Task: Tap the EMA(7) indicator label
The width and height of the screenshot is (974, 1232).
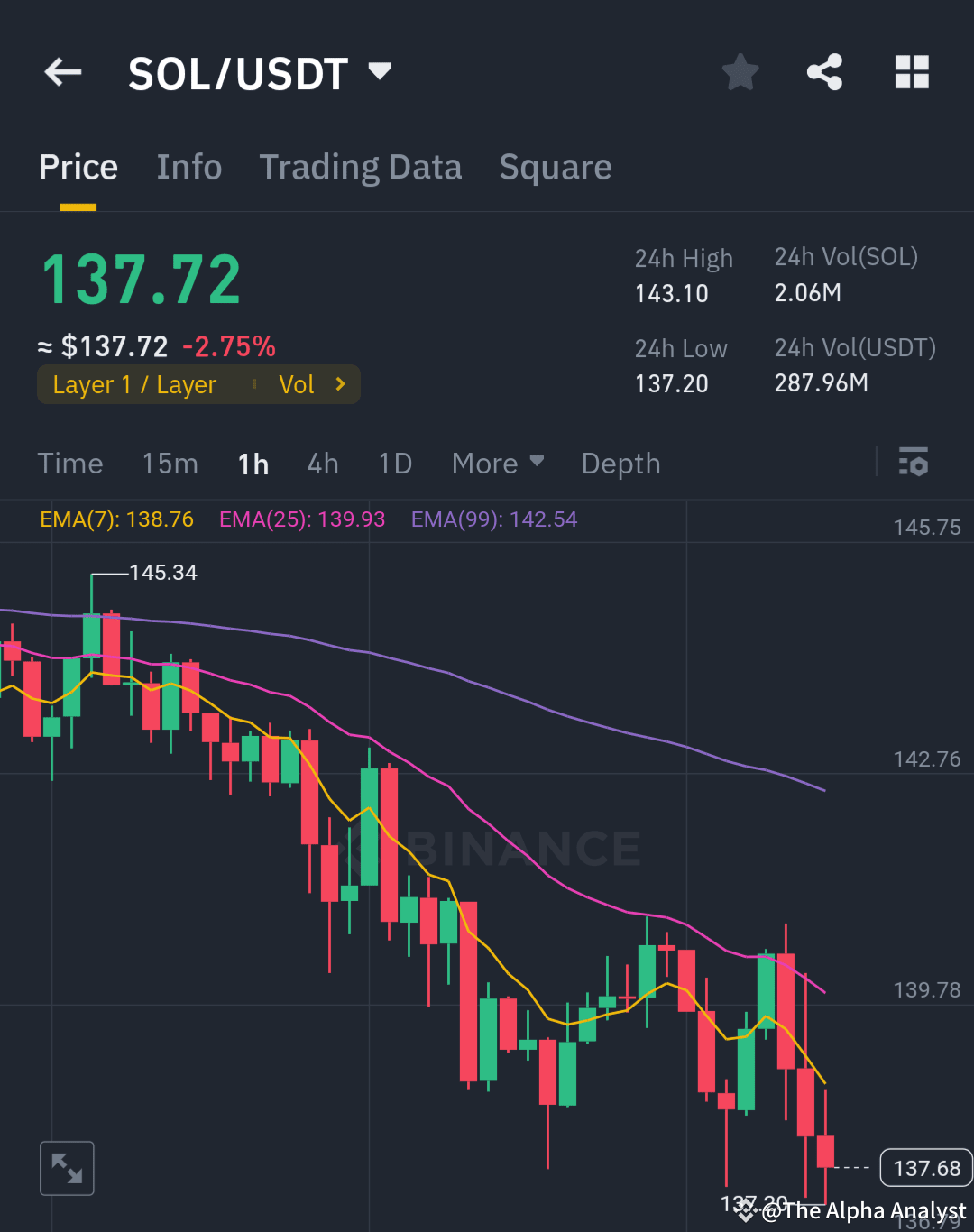Action: pos(115,519)
